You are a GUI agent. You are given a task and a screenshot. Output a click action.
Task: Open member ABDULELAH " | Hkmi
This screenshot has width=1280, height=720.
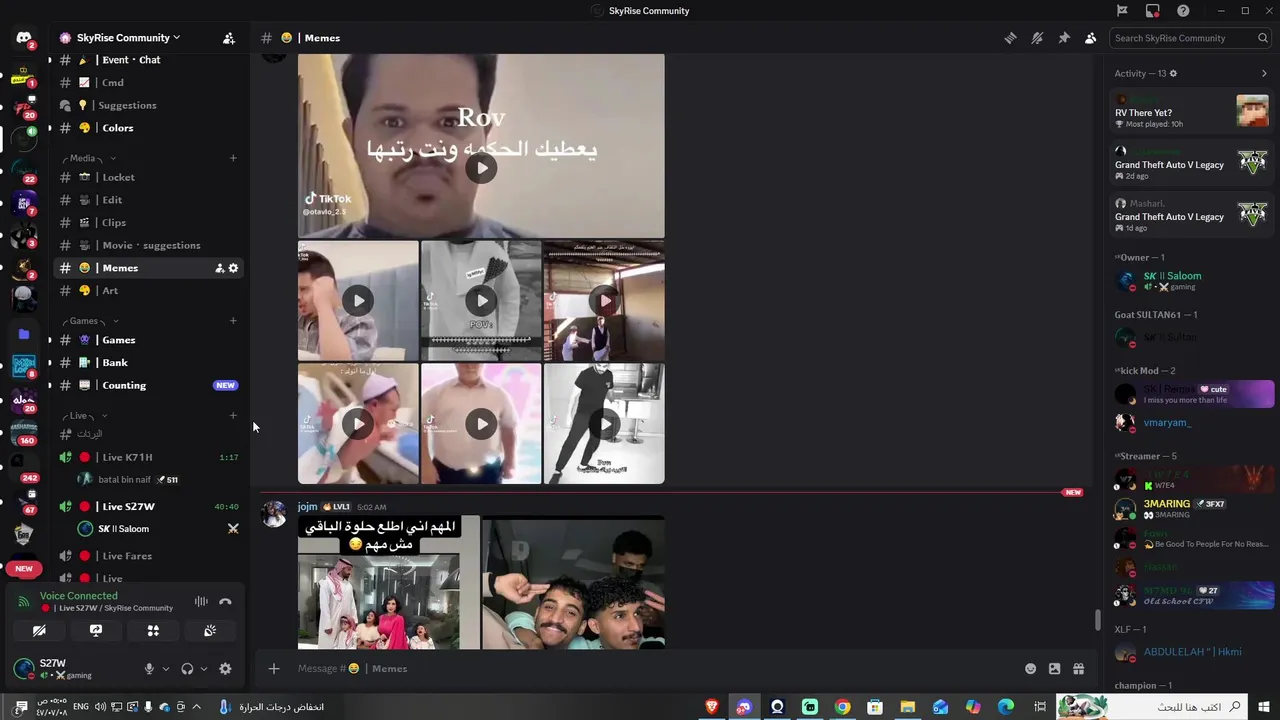pos(1192,652)
